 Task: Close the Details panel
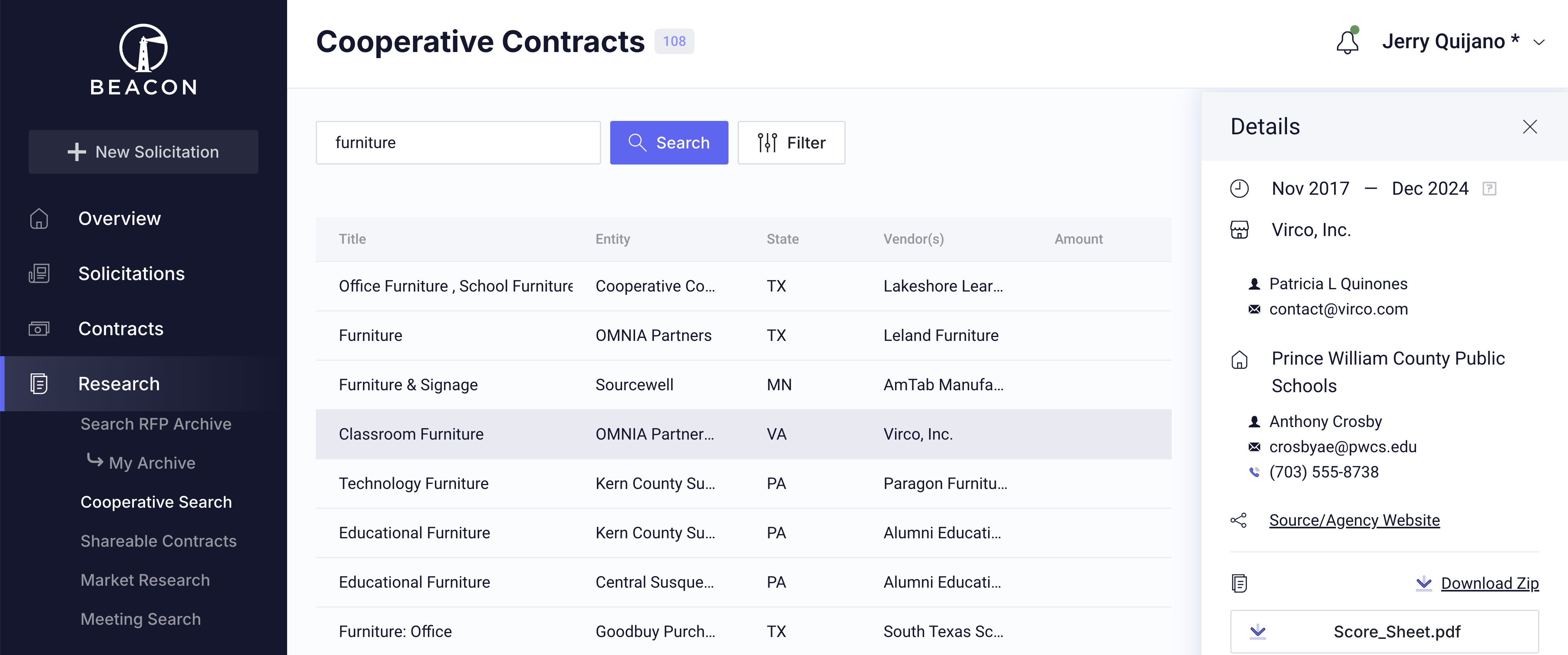(1529, 127)
